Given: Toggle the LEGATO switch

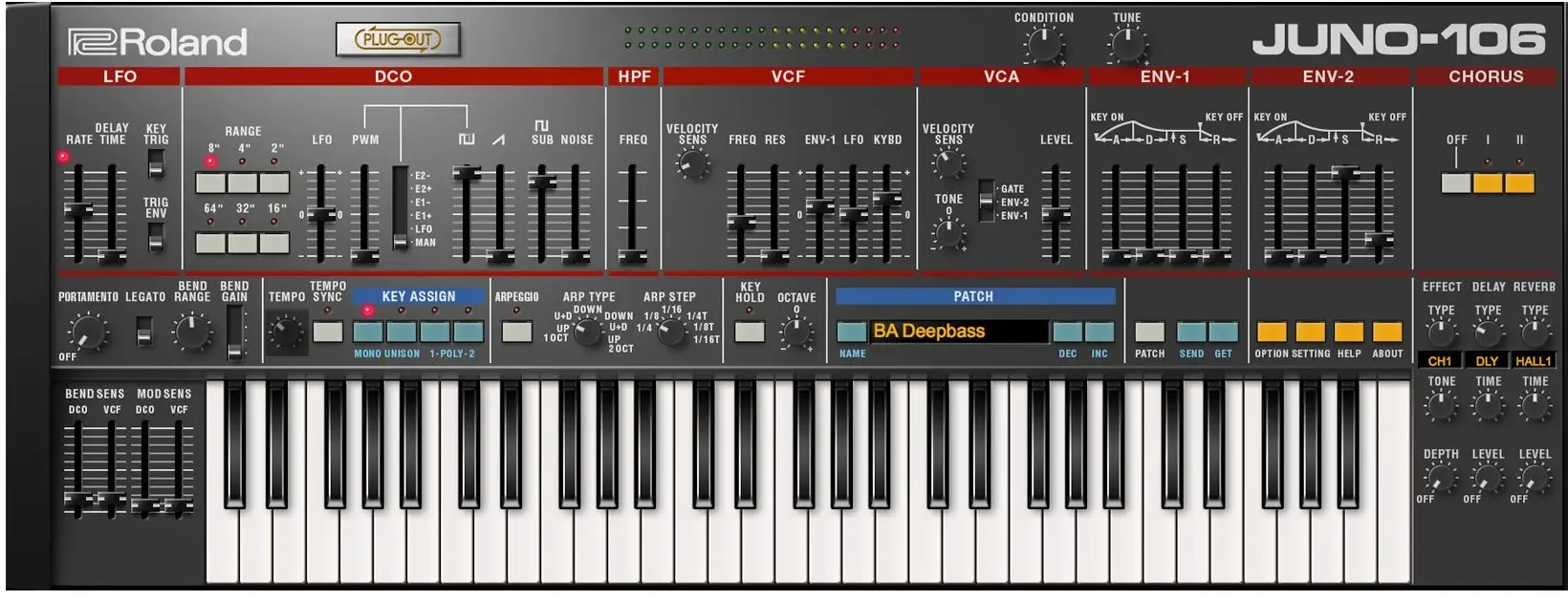Looking at the screenshot, I should 144,332.
